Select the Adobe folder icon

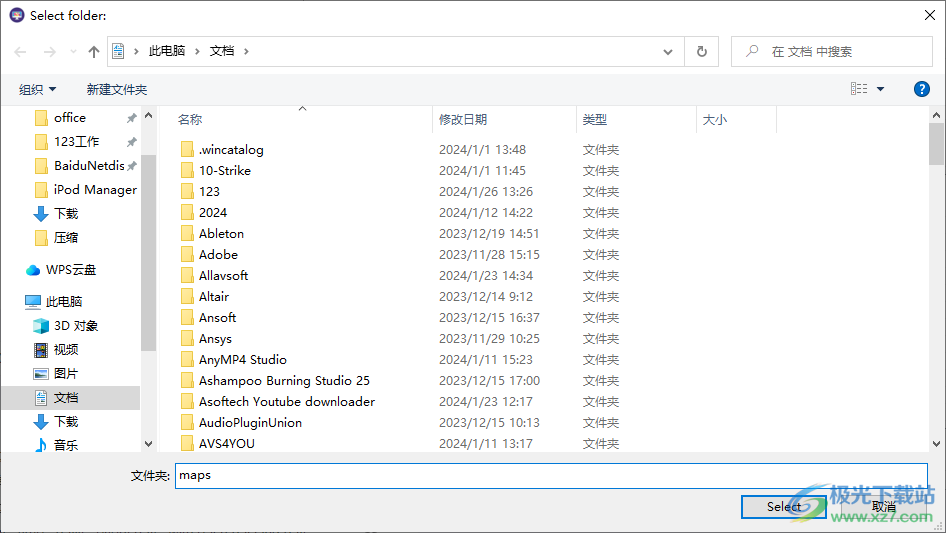point(188,255)
